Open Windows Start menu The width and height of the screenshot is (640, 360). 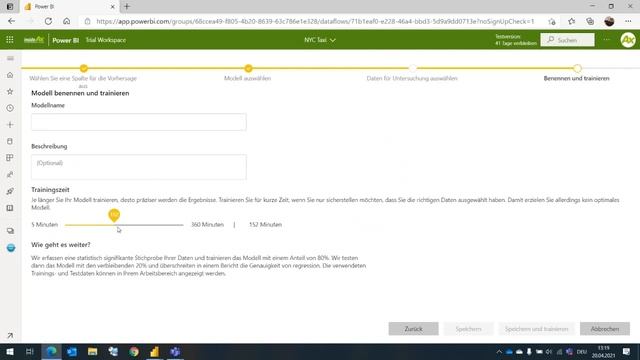[x=10, y=351]
